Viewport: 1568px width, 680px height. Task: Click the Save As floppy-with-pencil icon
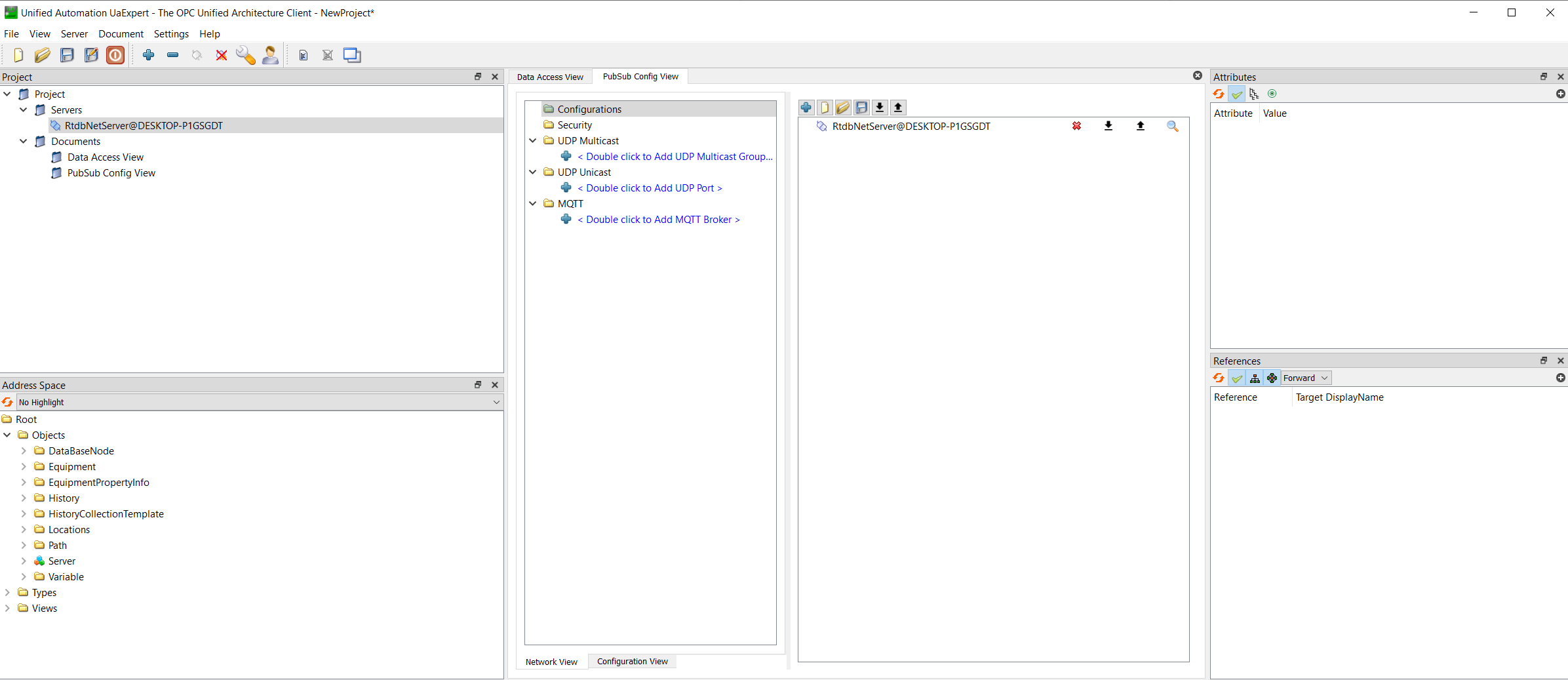(91, 55)
